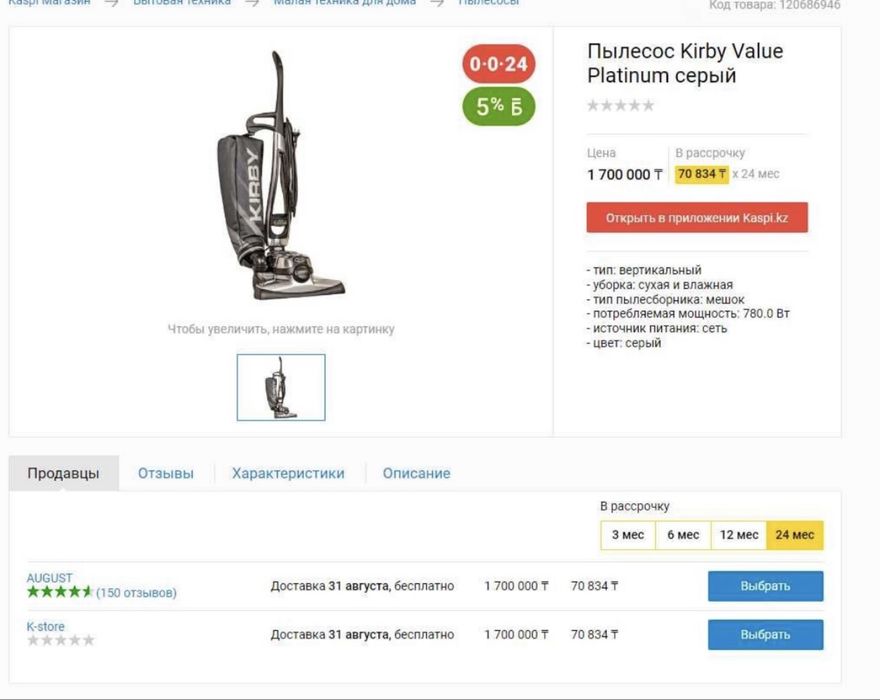Click the 'Чтобы увеличить, нажмите на картинку' hint

pyautogui.click(x=281, y=329)
